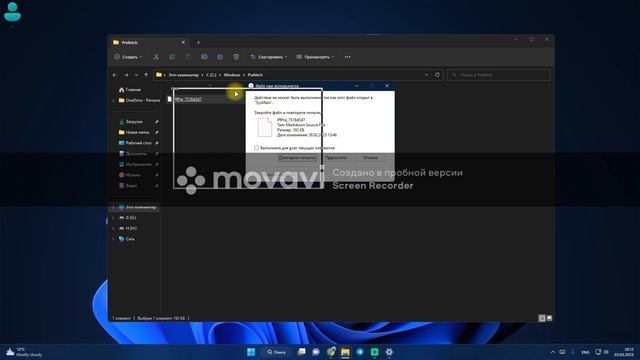Viewport: 640px width, 360px height.
Task: Open the Chat taskbar icon
Action: [316, 352]
